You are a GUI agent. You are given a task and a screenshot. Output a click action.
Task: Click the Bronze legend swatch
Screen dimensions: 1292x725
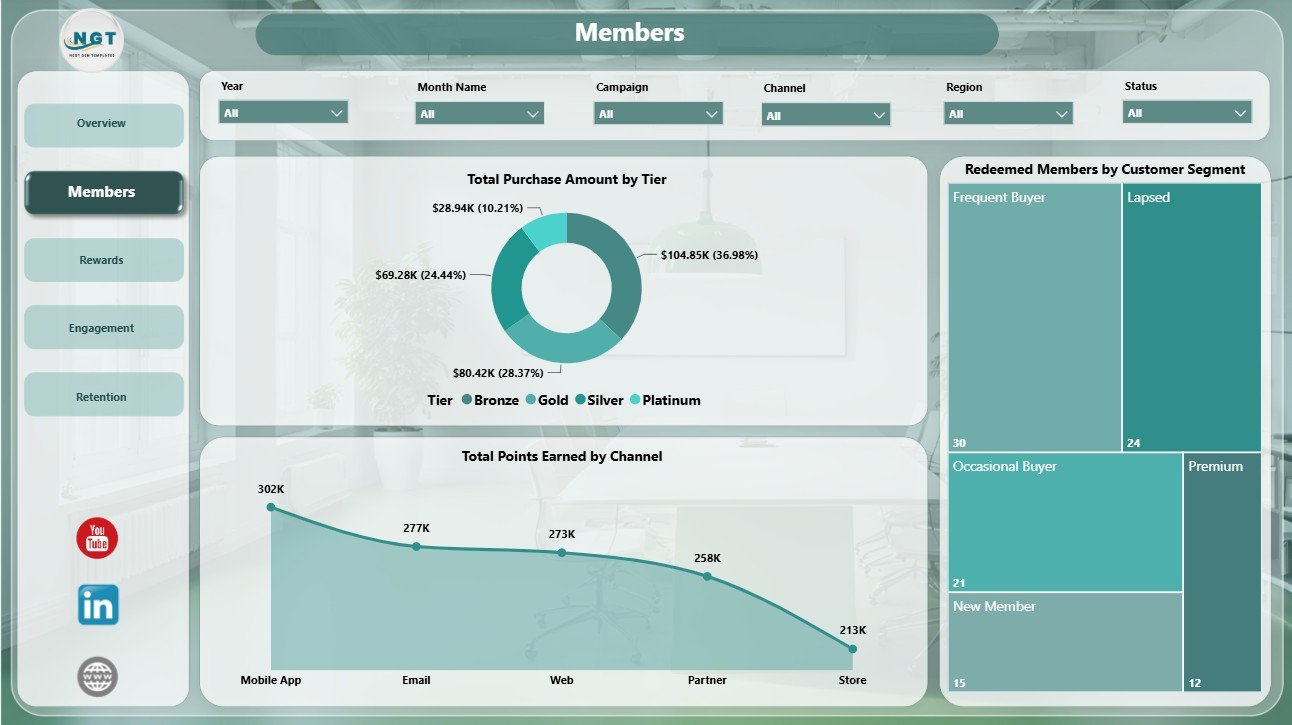point(467,400)
